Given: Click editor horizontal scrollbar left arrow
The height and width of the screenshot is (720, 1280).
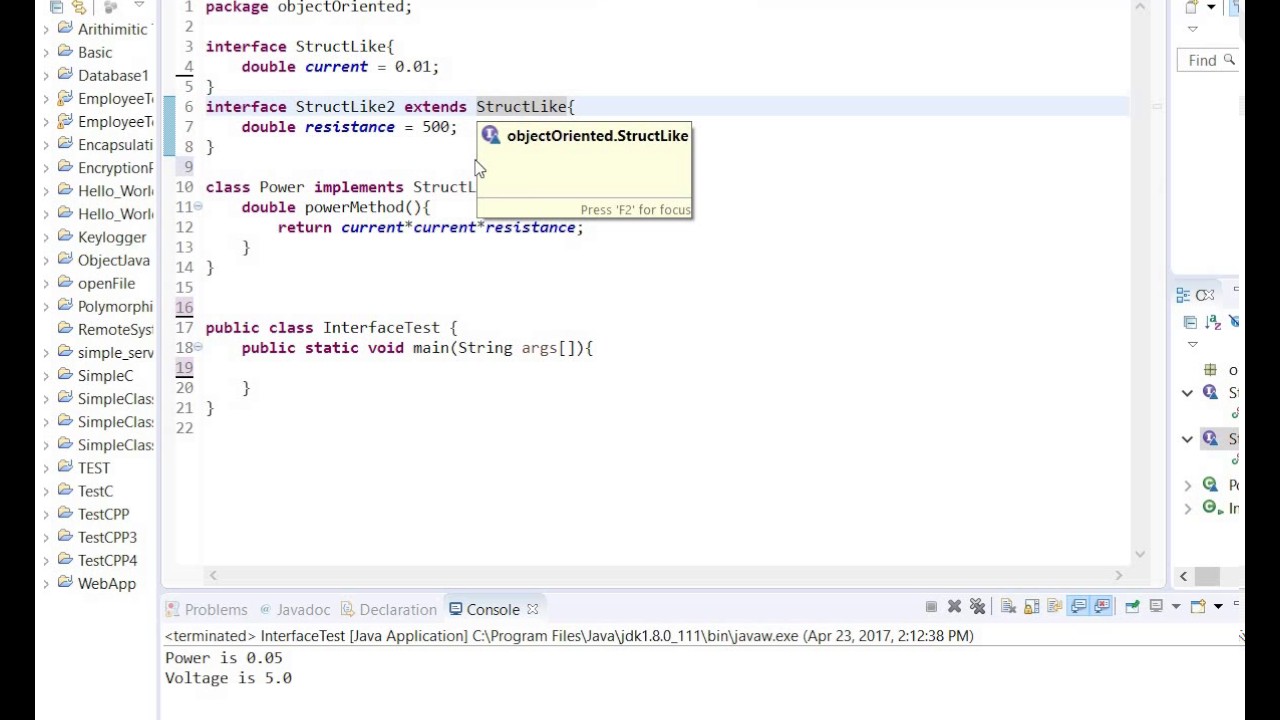Looking at the screenshot, I should coord(212,575).
